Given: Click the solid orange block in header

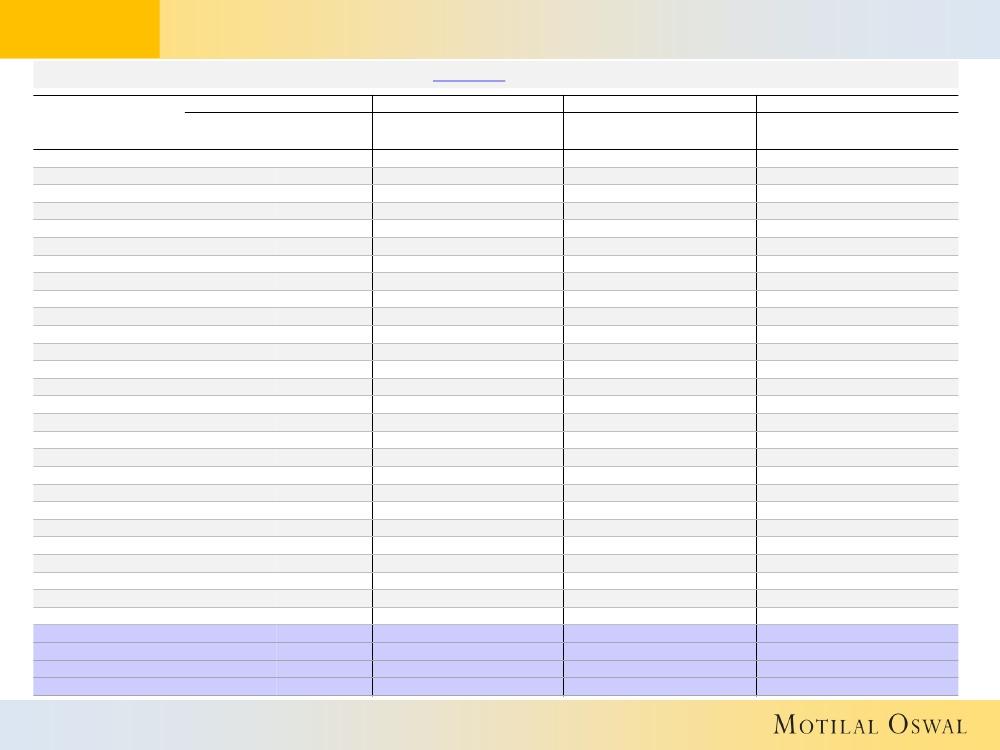Looking at the screenshot, I should coord(79,29).
